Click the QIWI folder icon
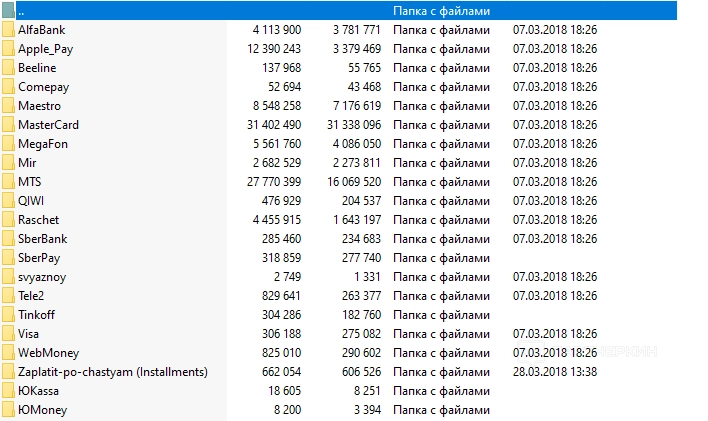This screenshot has width=708, height=421. (x=8, y=201)
